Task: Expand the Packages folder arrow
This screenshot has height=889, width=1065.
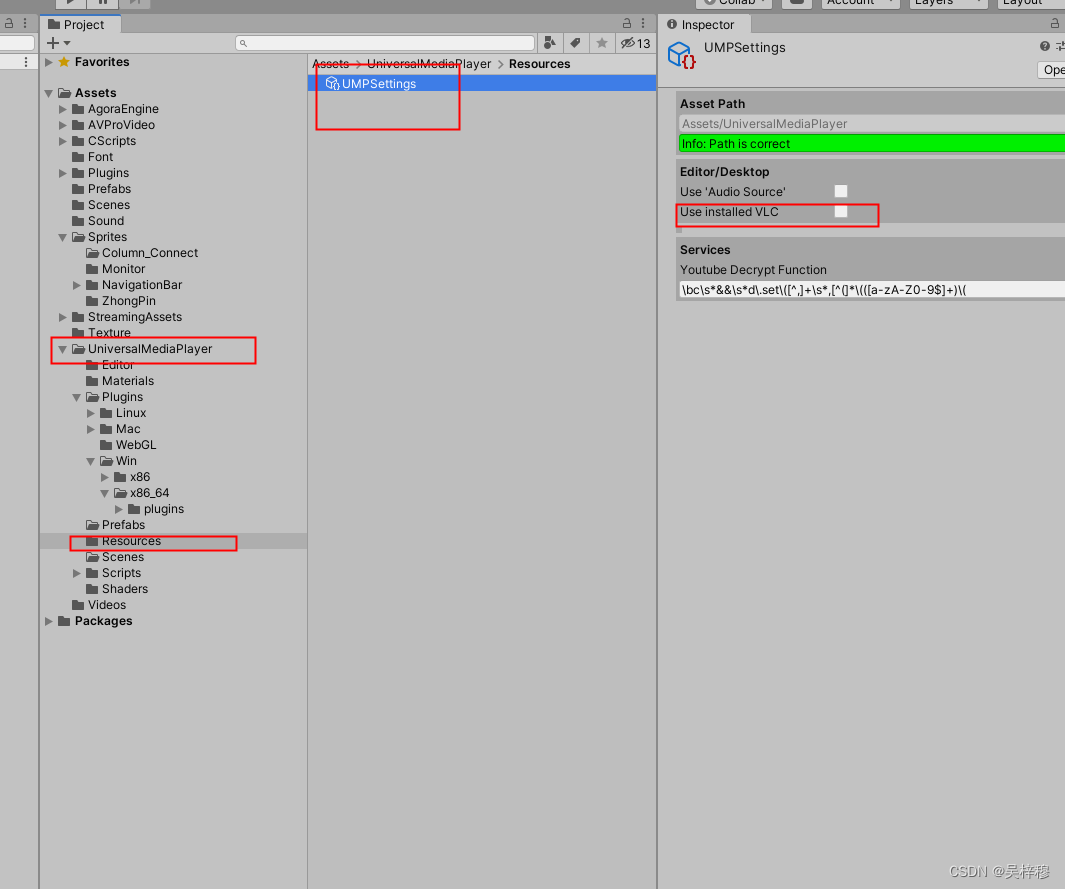Action: tap(49, 621)
